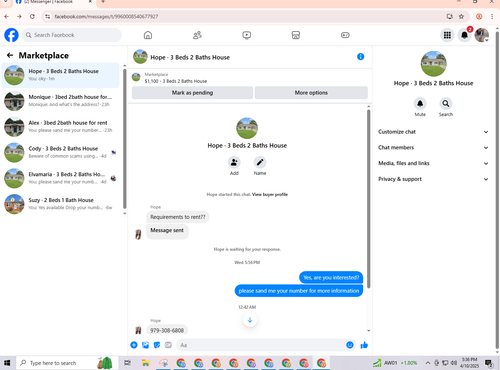Click the chat header house avatar
500x370 pixels.
140,57
